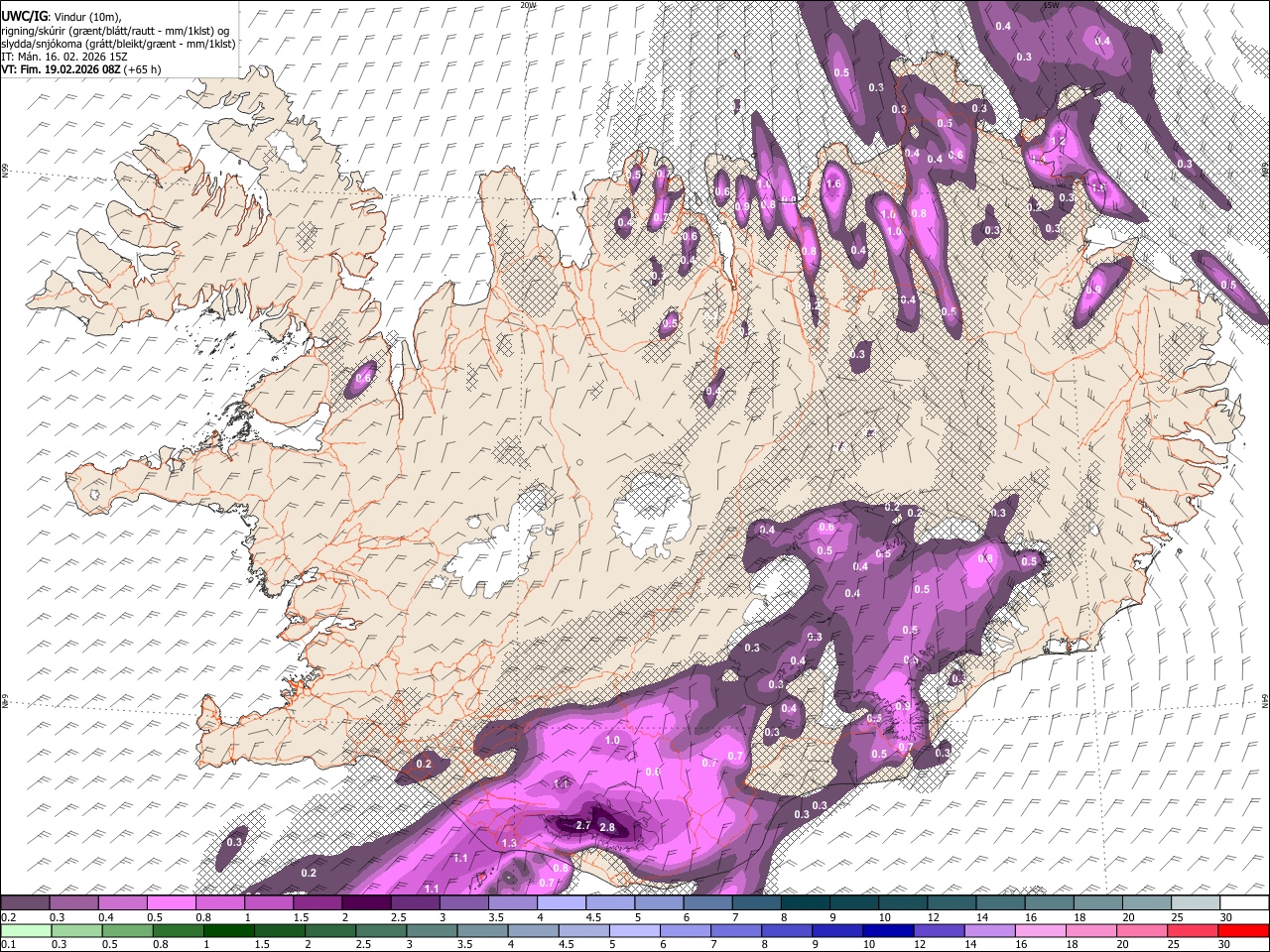Click the 1.3 value near the south coast

(x=509, y=843)
